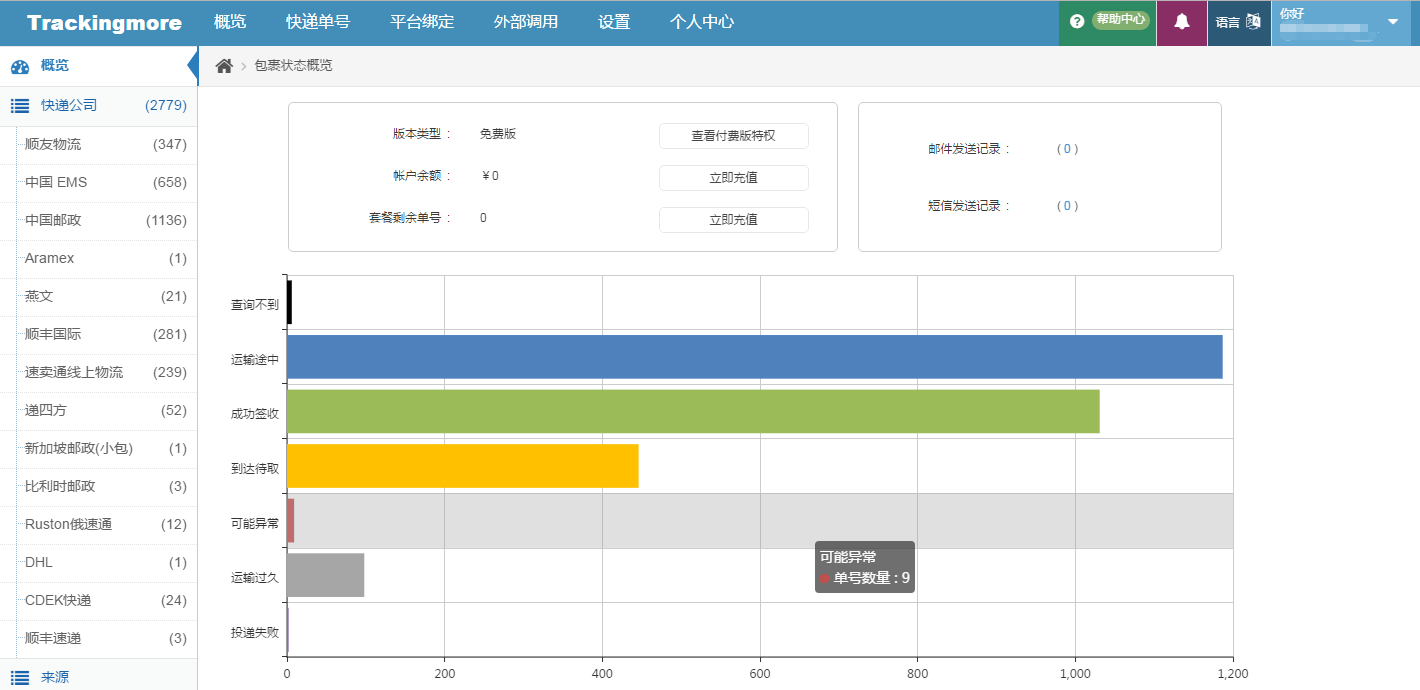Click the home icon in breadcrumb
Image resolution: width=1420 pixels, height=690 pixels.
pos(224,66)
